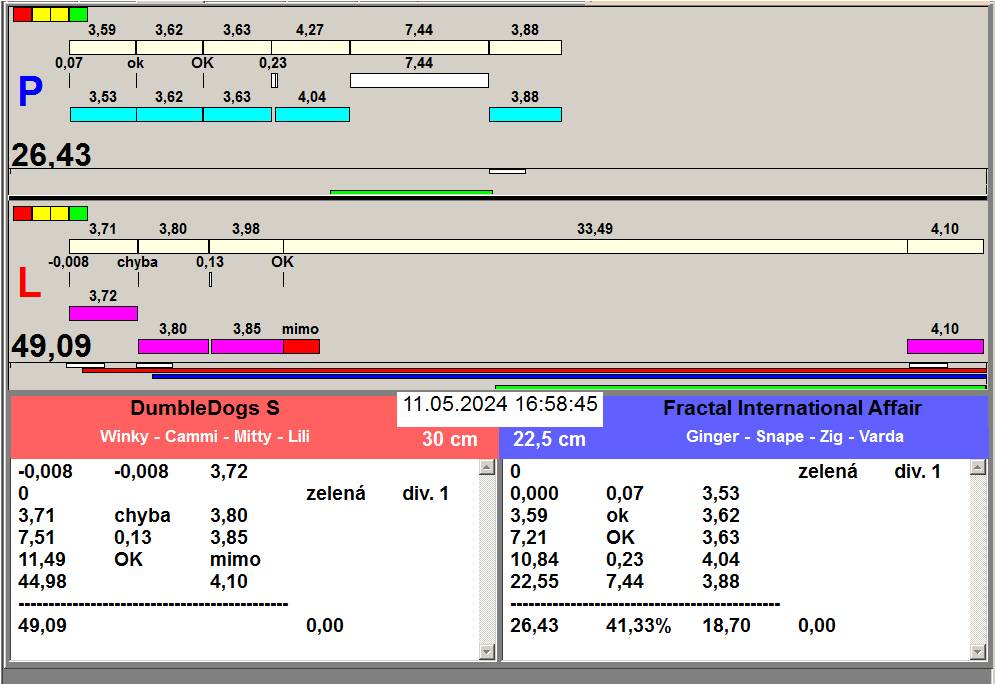995x684 pixels.
Task: Click the date 11.05.2024 16:58:45
Action: click(x=500, y=404)
